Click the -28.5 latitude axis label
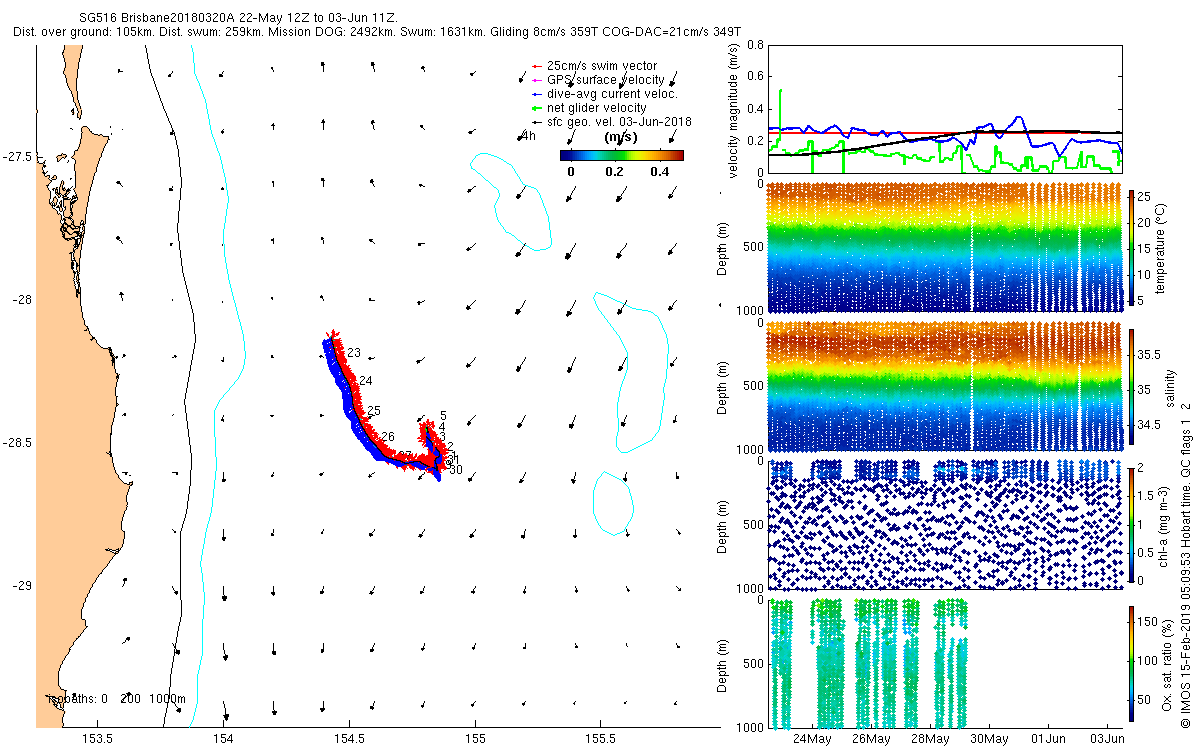The height and width of the screenshot is (750, 1200). pyautogui.click(x=18, y=442)
